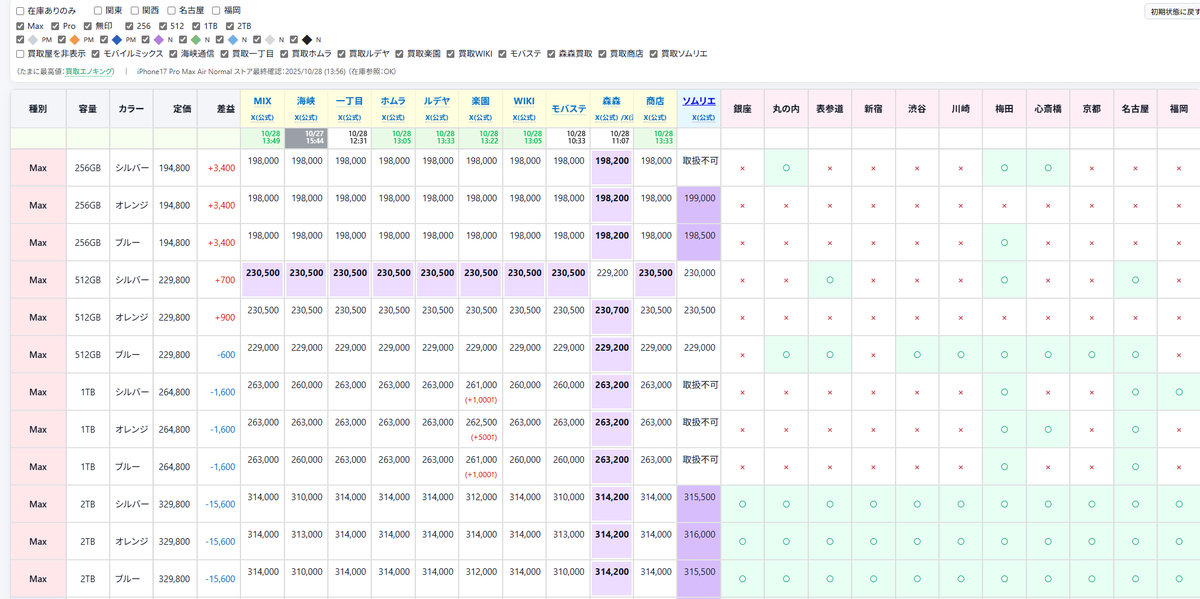Open the 海峡 shop header link
The width and height of the screenshot is (1200, 599).
point(306,101)
